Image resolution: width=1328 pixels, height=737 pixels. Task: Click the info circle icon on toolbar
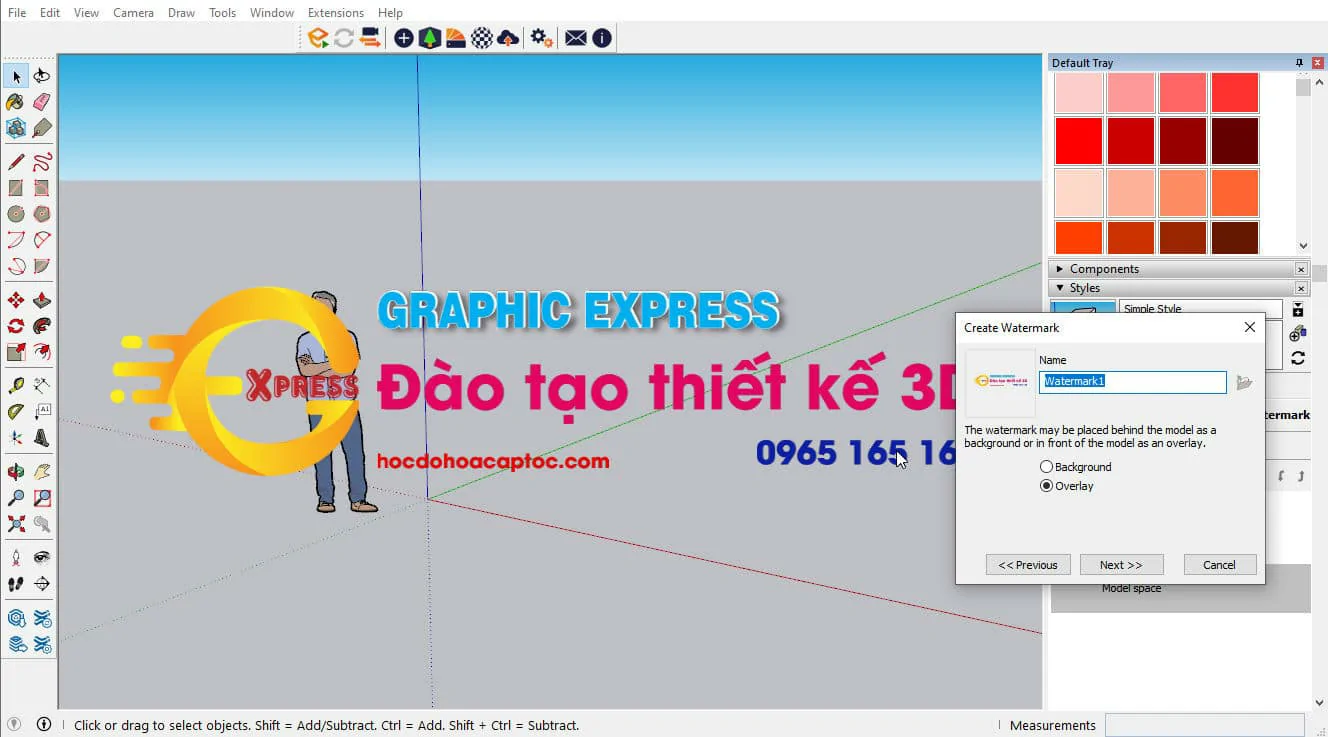click(x=601, y=37)
